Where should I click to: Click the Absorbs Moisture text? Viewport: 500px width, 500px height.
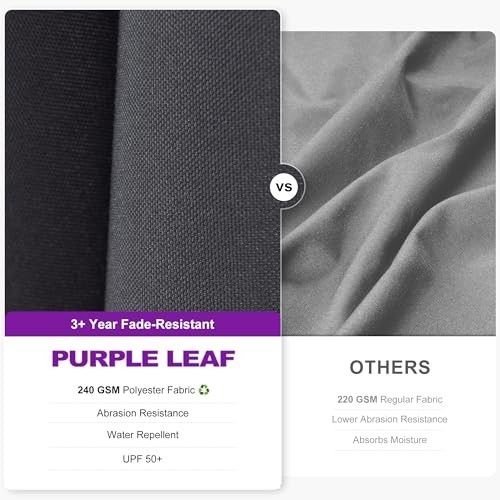pos(390,440)
